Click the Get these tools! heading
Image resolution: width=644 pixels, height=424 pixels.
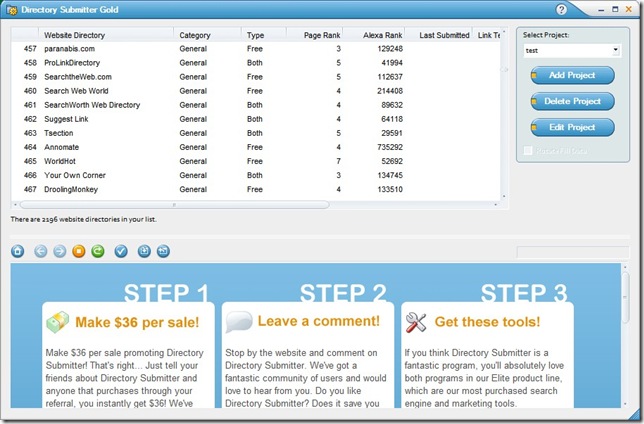tap(488, 322)
